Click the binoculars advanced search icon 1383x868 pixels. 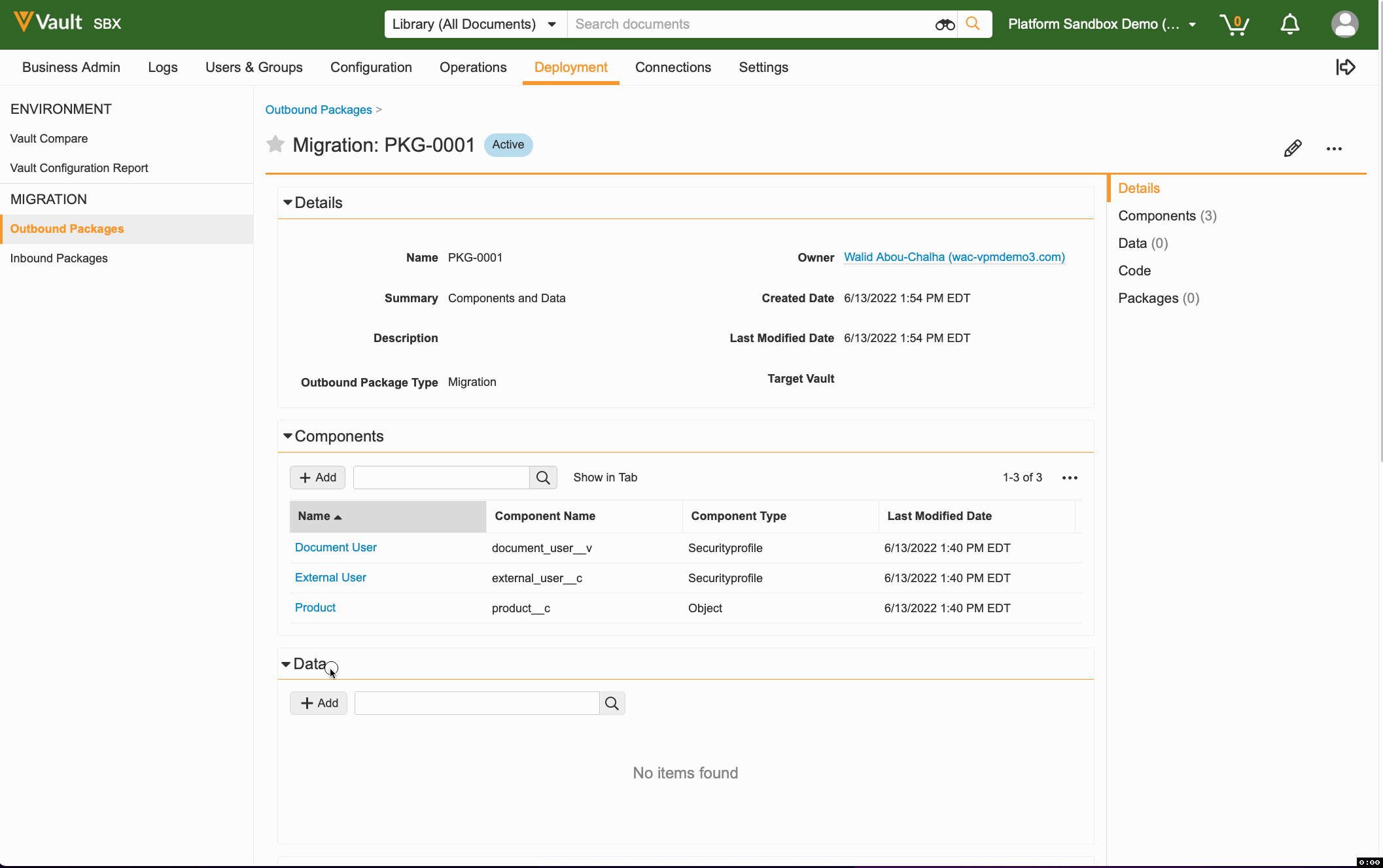pos(945,25)
